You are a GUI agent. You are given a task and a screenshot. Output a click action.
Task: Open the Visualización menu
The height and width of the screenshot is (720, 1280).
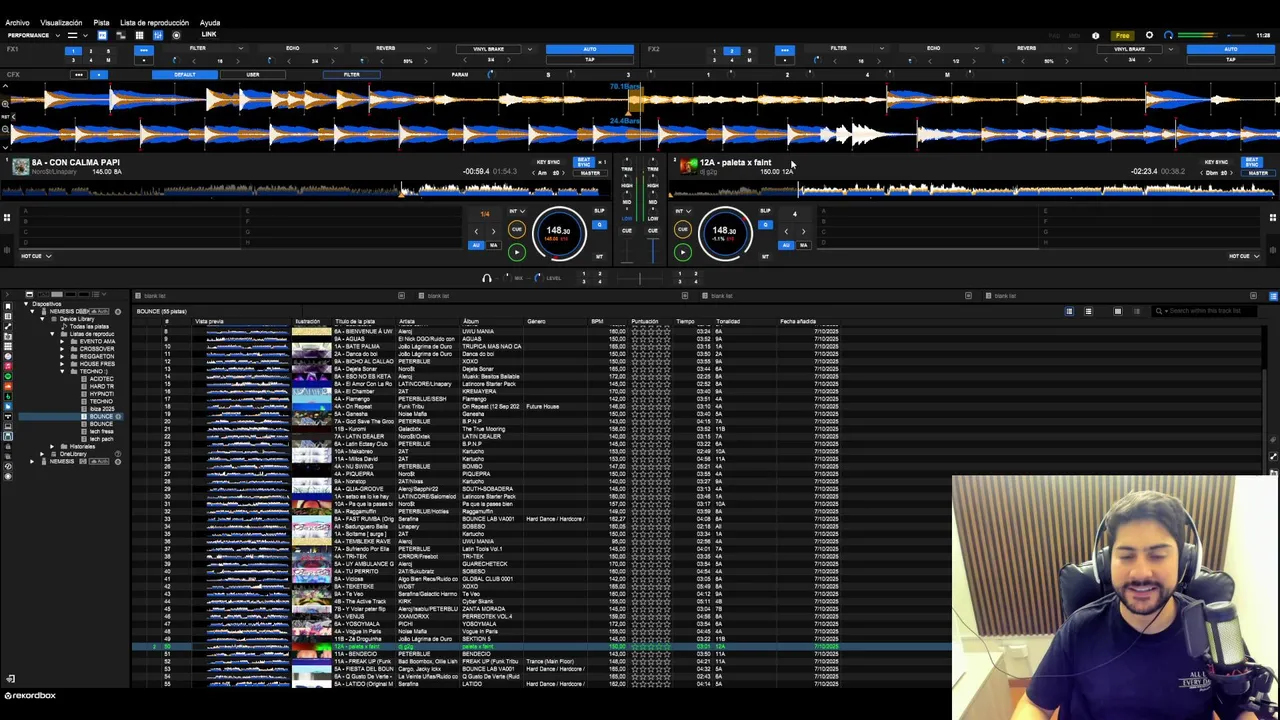click(x=61, y=22)
